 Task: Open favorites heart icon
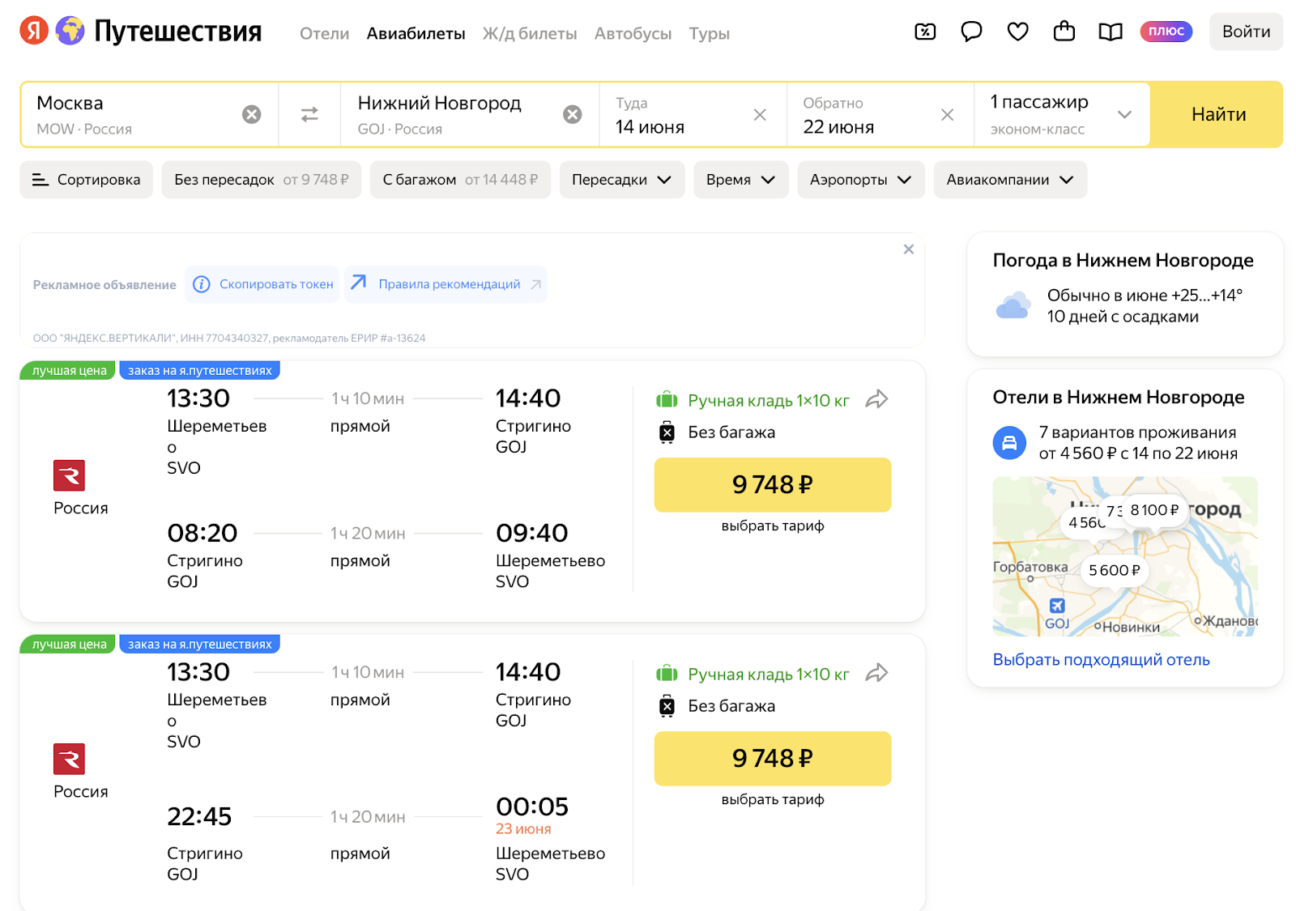(1018, 32)
